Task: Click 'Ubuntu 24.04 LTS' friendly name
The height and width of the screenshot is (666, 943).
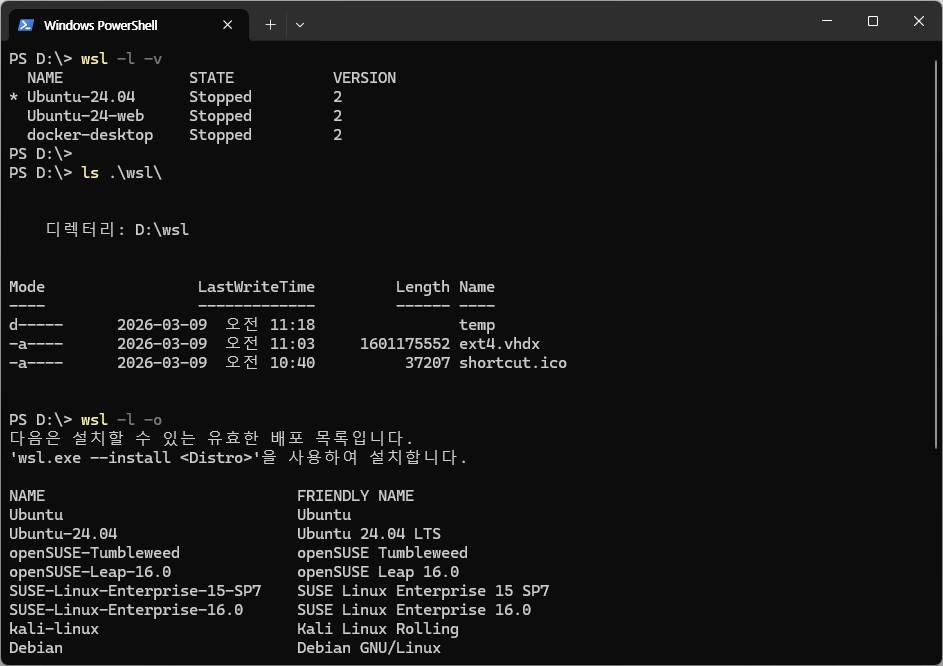Action: pos(369,534)
